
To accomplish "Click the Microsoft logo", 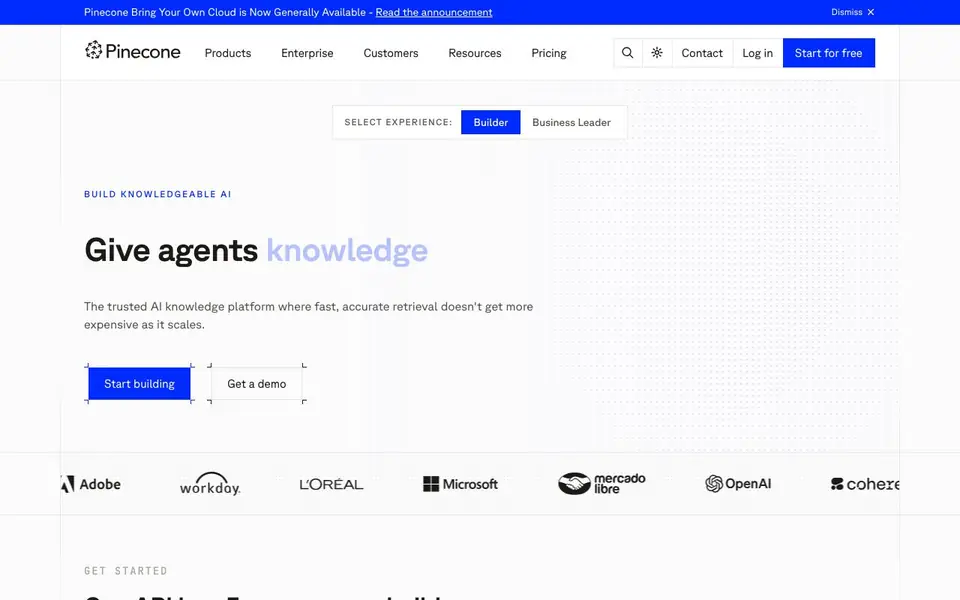I will point(460,484).
